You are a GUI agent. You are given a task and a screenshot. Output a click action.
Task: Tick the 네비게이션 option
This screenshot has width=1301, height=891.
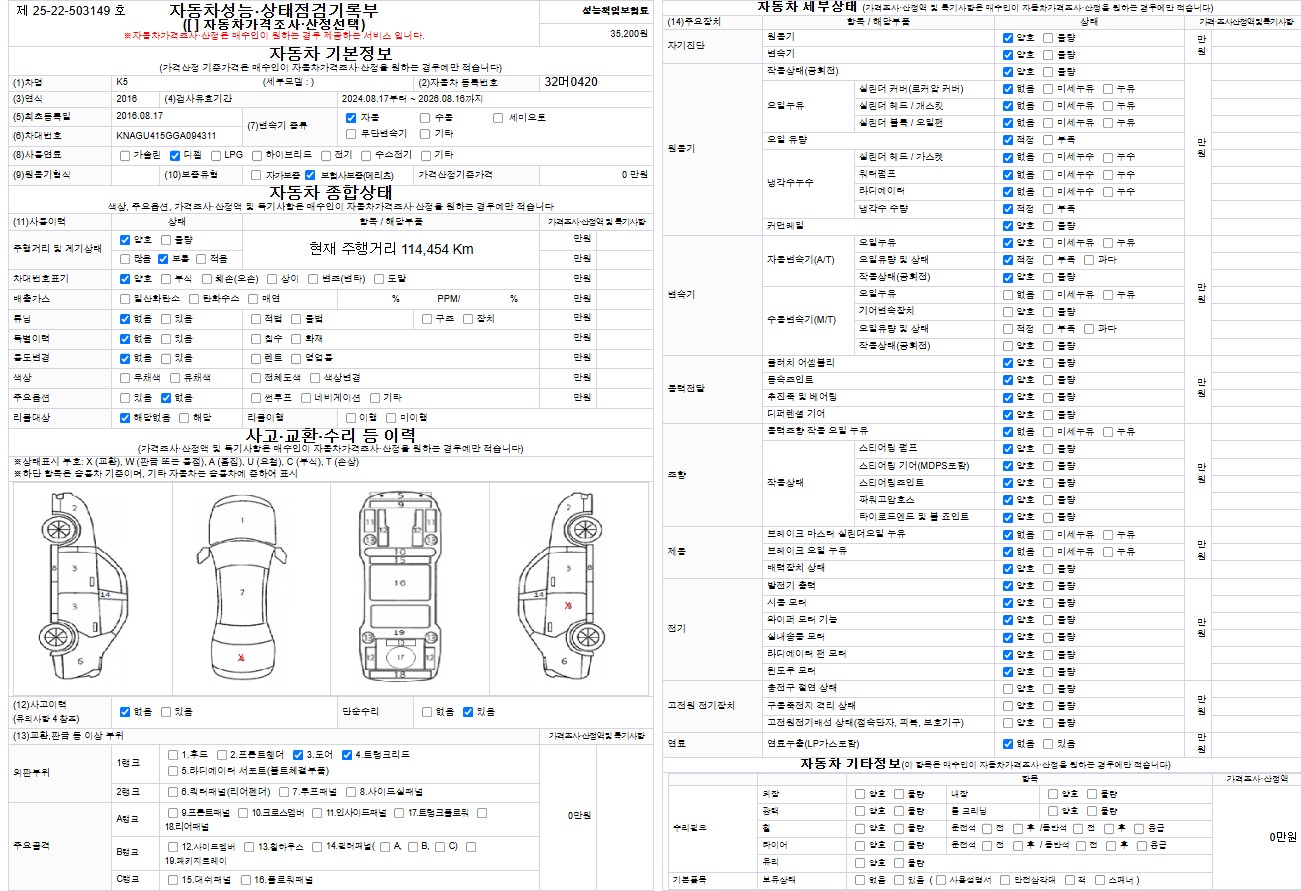point(307,397)
